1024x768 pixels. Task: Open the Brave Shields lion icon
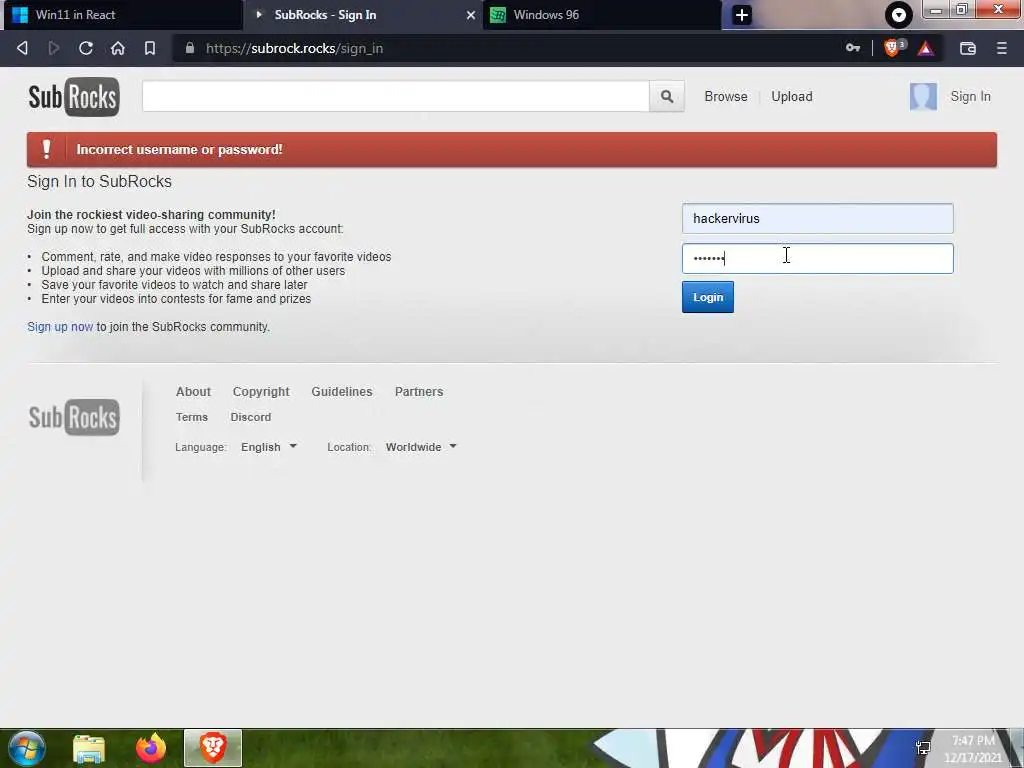click(891, 48)
